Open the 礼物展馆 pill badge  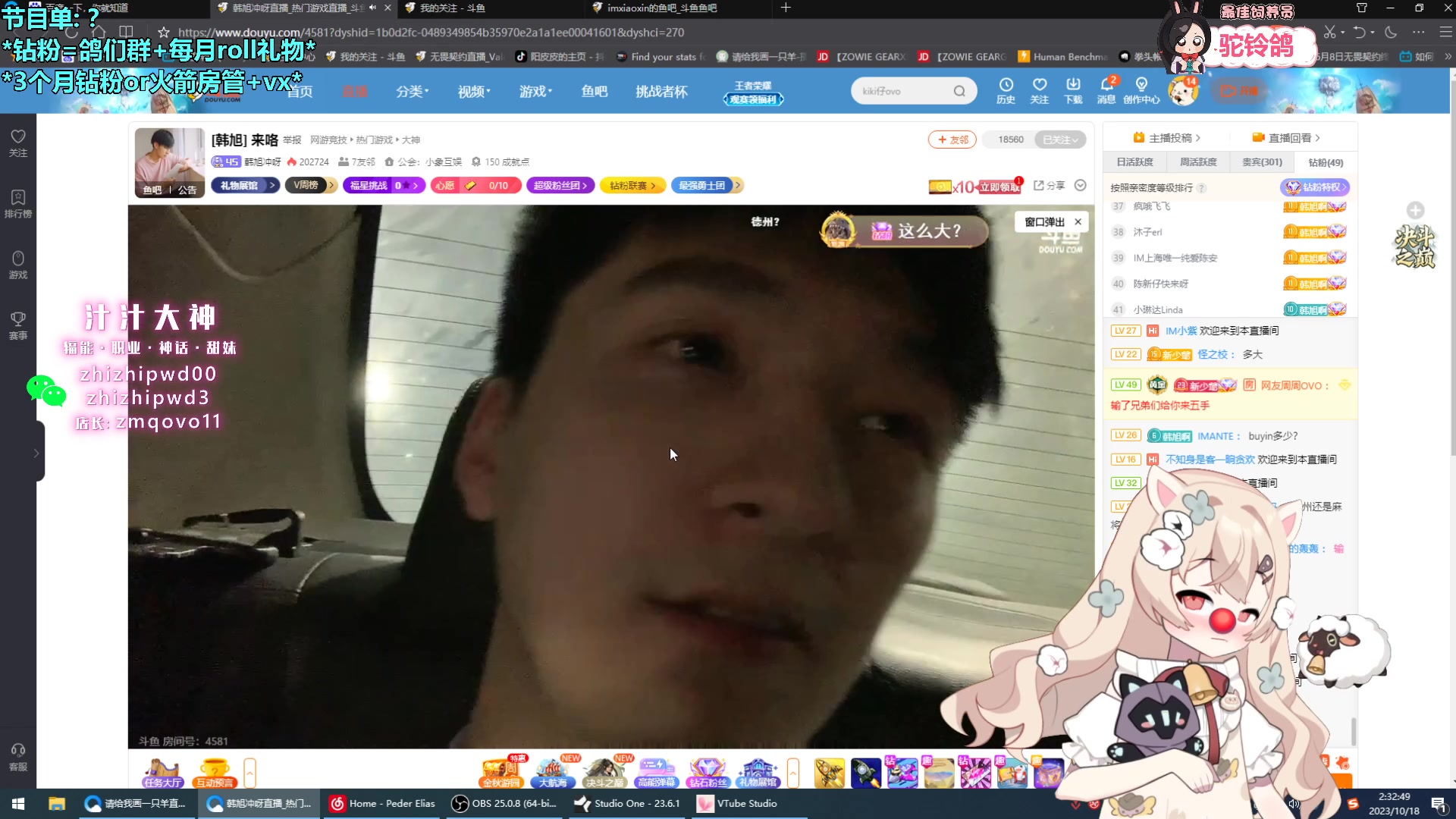pos(244,185)
